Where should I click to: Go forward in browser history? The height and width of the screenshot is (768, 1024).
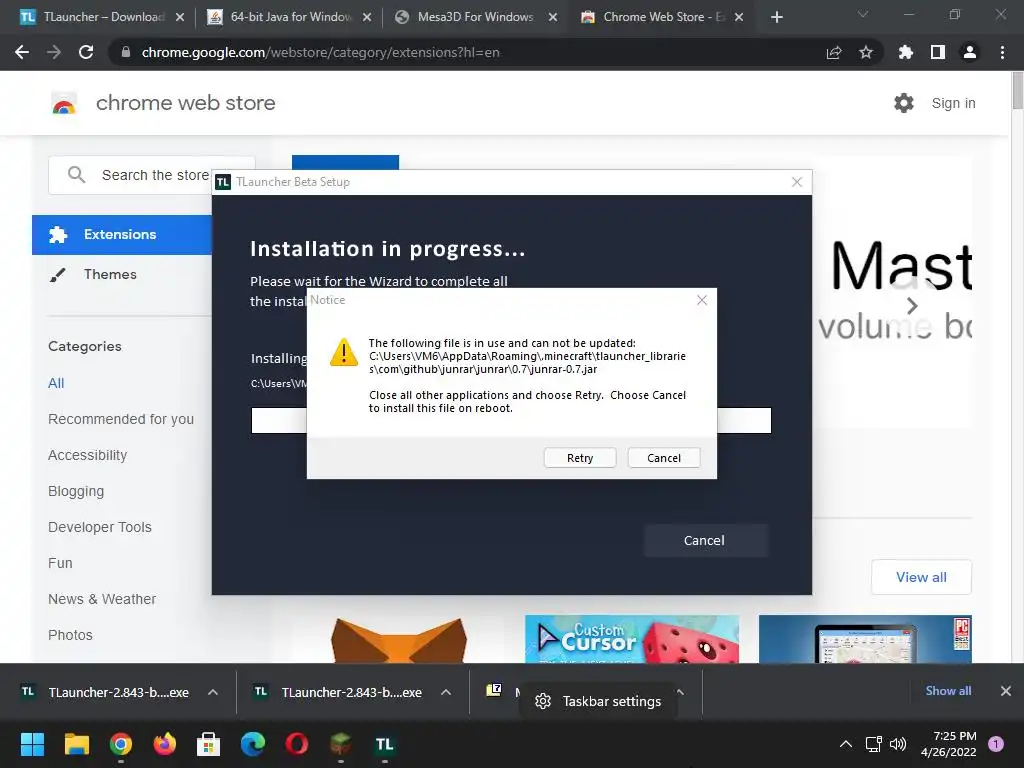(54, 52)
